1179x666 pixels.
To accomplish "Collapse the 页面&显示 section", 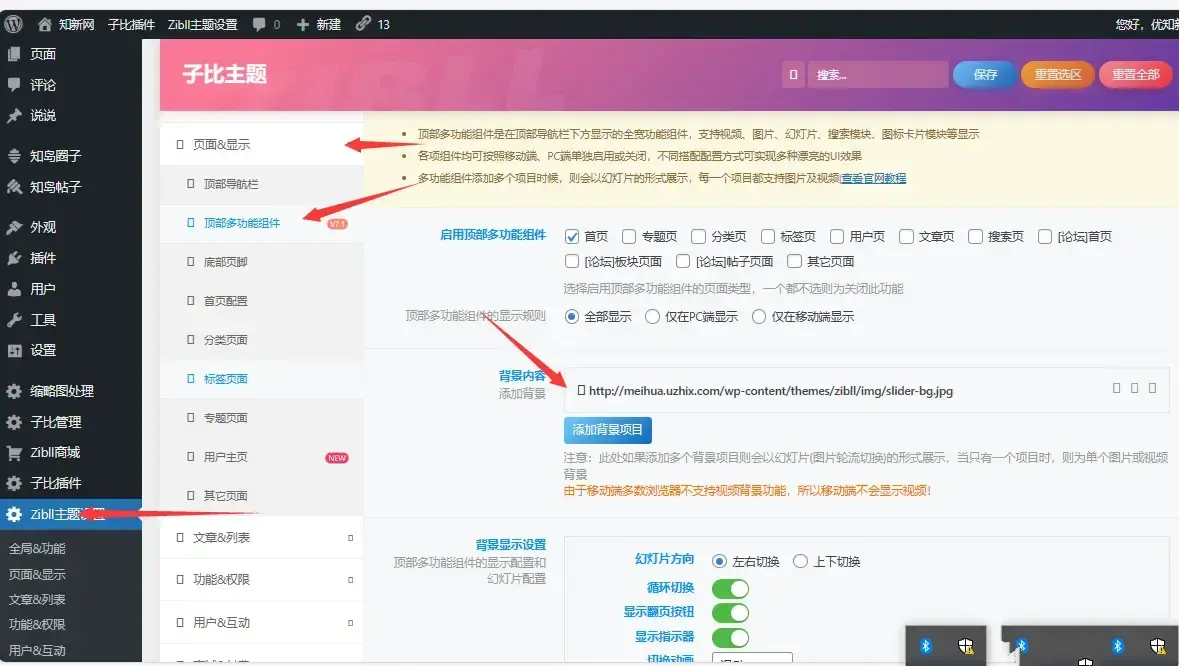I will (x=262, y=144).
